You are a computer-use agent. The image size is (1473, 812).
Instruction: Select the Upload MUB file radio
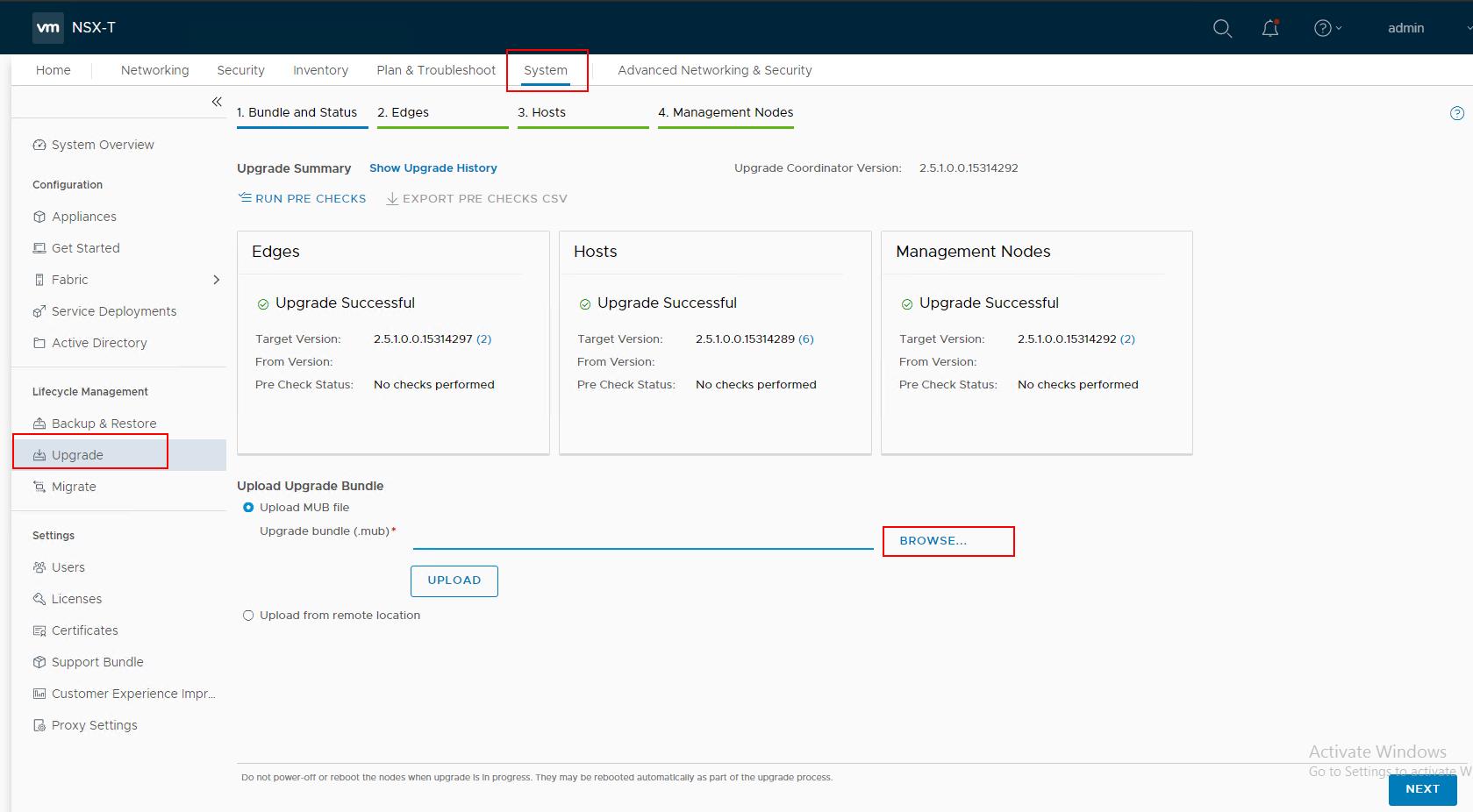pos(248,508)
